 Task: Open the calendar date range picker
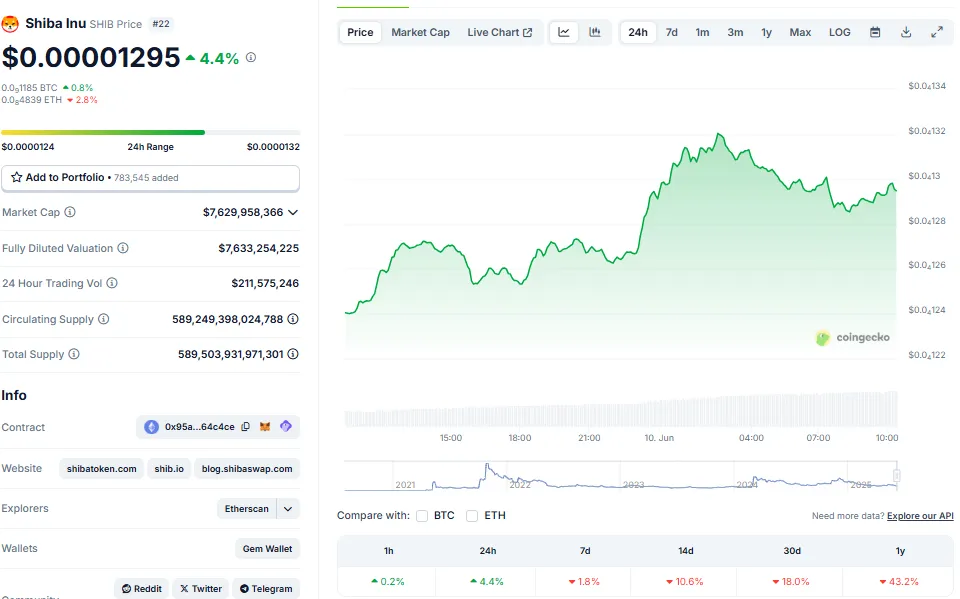pos(876,32)
